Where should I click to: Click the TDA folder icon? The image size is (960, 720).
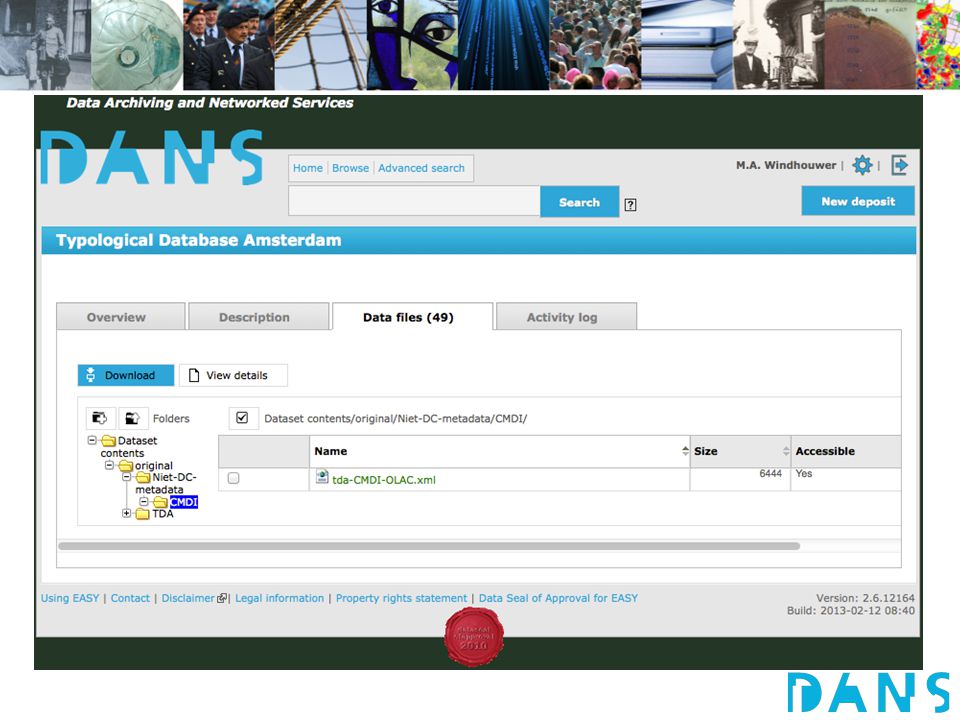tap(143, 514)
